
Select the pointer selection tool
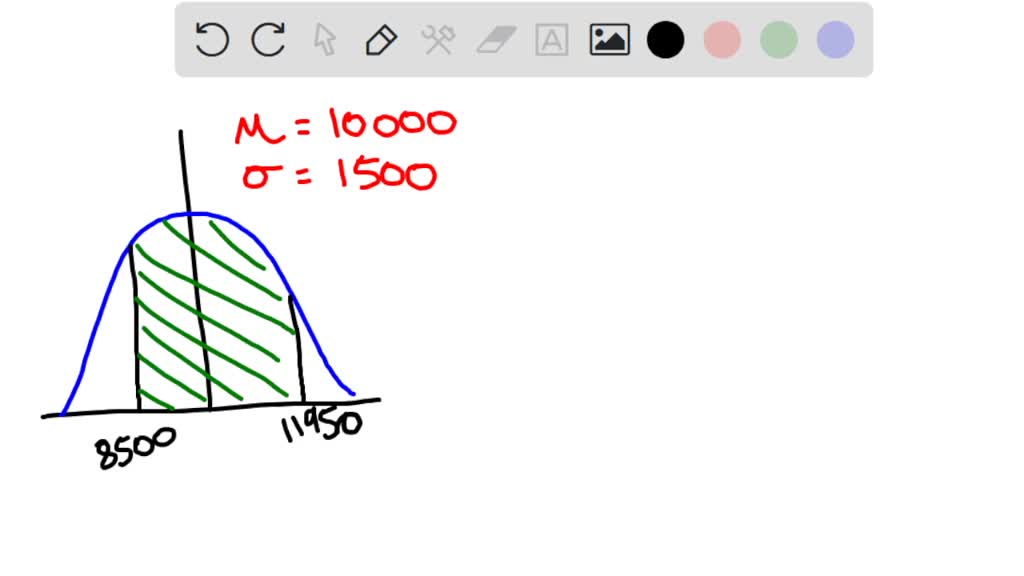click(x=325, y=40)
